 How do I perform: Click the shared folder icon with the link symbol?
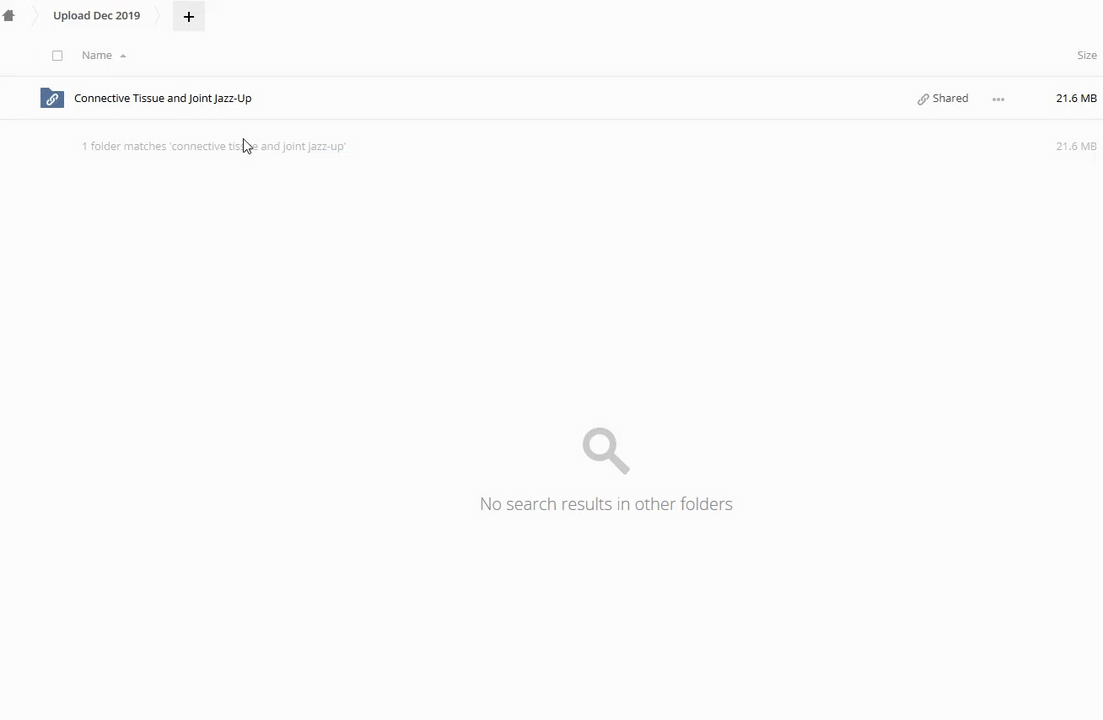[x=52, y=98]
